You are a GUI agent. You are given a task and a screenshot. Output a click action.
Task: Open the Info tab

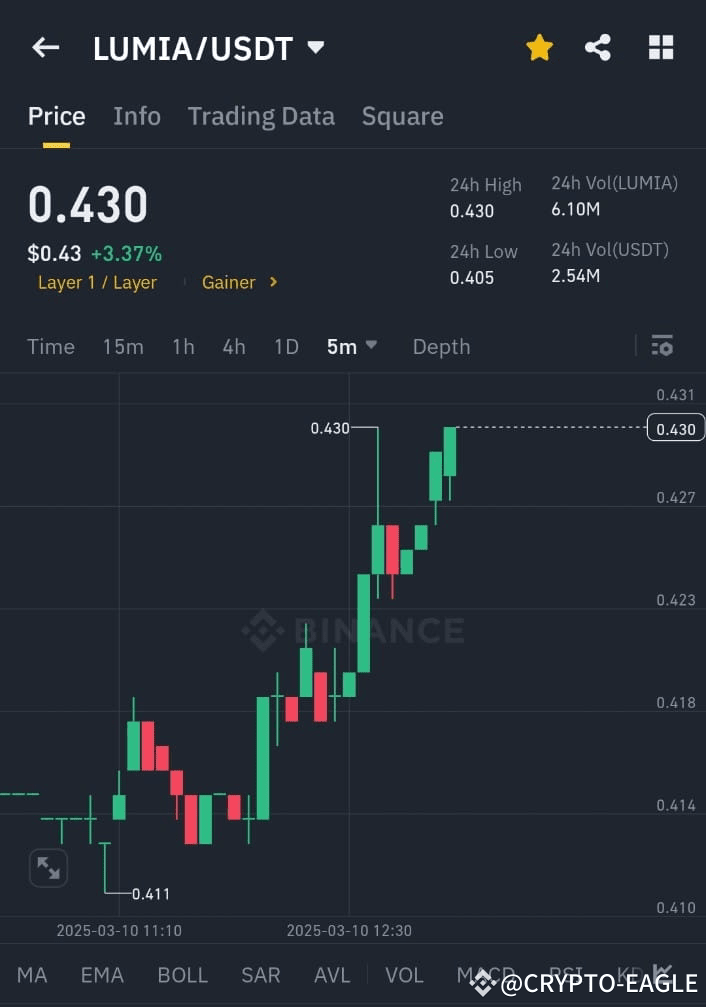click(x=136, y=116)
